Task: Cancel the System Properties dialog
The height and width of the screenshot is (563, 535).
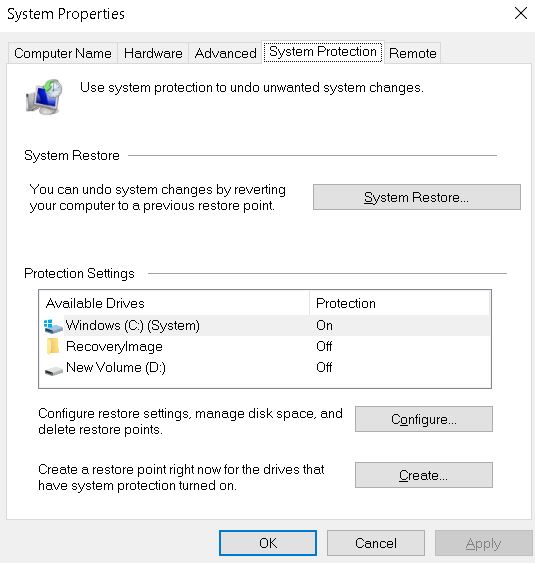Action: [x=376, y=543]
